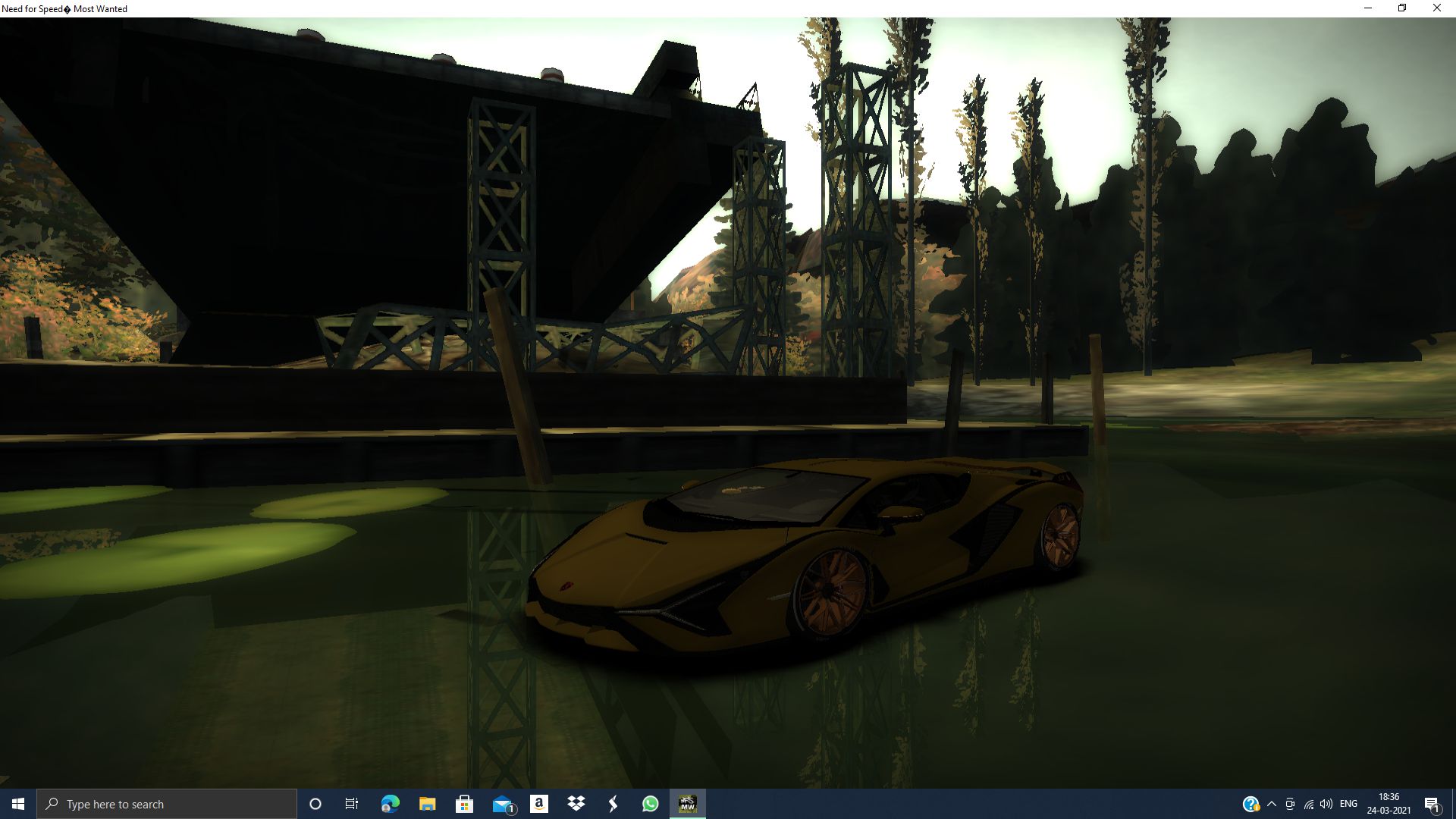Viewport: 1456px width, 819px height.
Task: Open Task View on the taskbar
Action: pyautogui.click(x=352, y=804)
